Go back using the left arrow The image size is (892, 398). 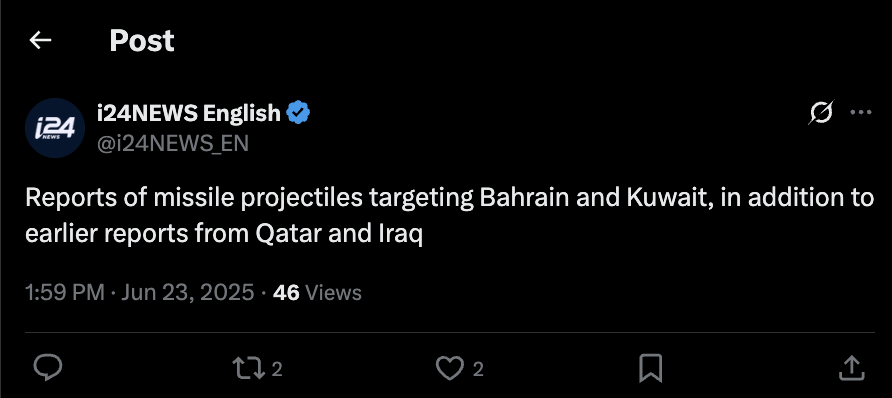point(40,40)
